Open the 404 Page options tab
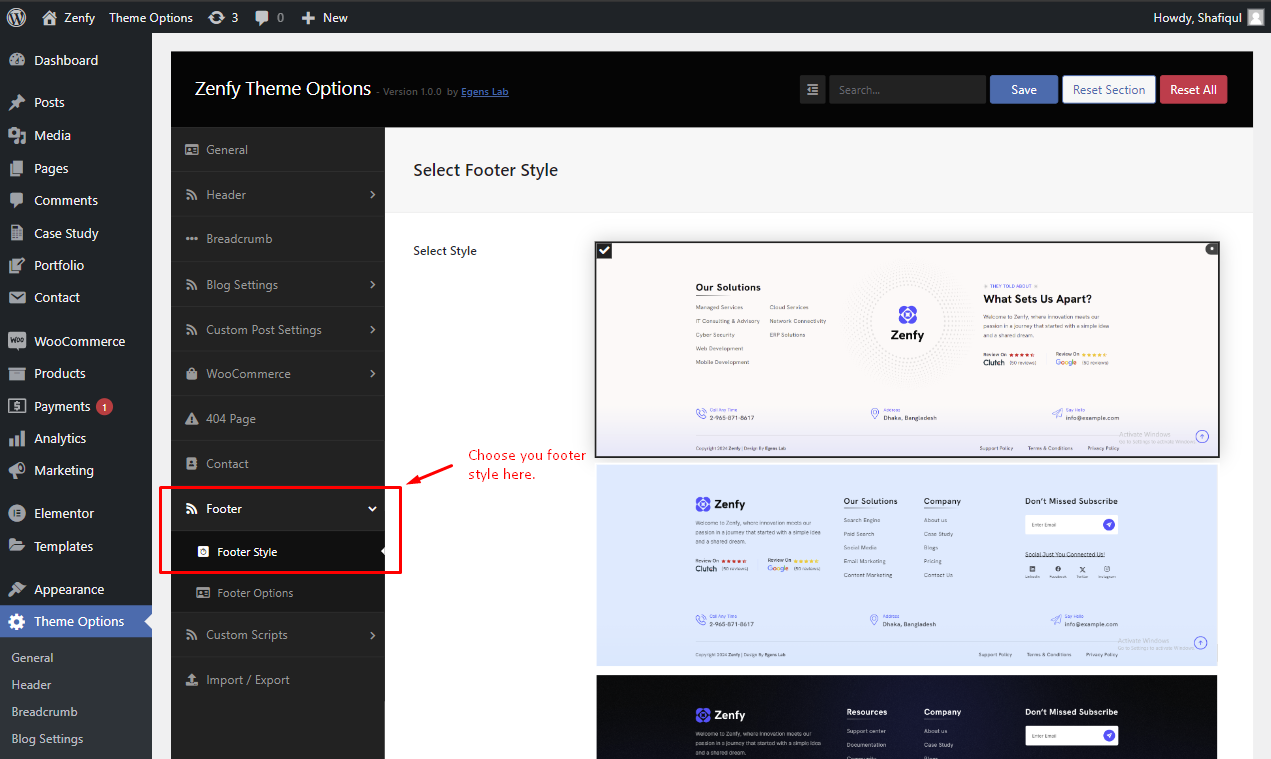Viewport: 1271px width, 759px height. click(x=278, y=419)
